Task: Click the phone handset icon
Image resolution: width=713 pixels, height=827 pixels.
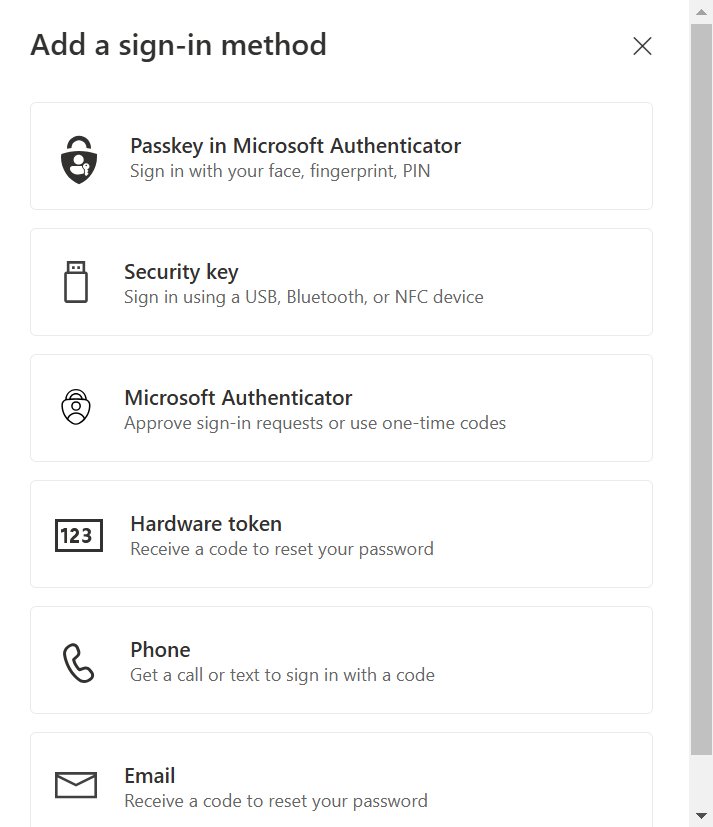Action: click(79, 663)
